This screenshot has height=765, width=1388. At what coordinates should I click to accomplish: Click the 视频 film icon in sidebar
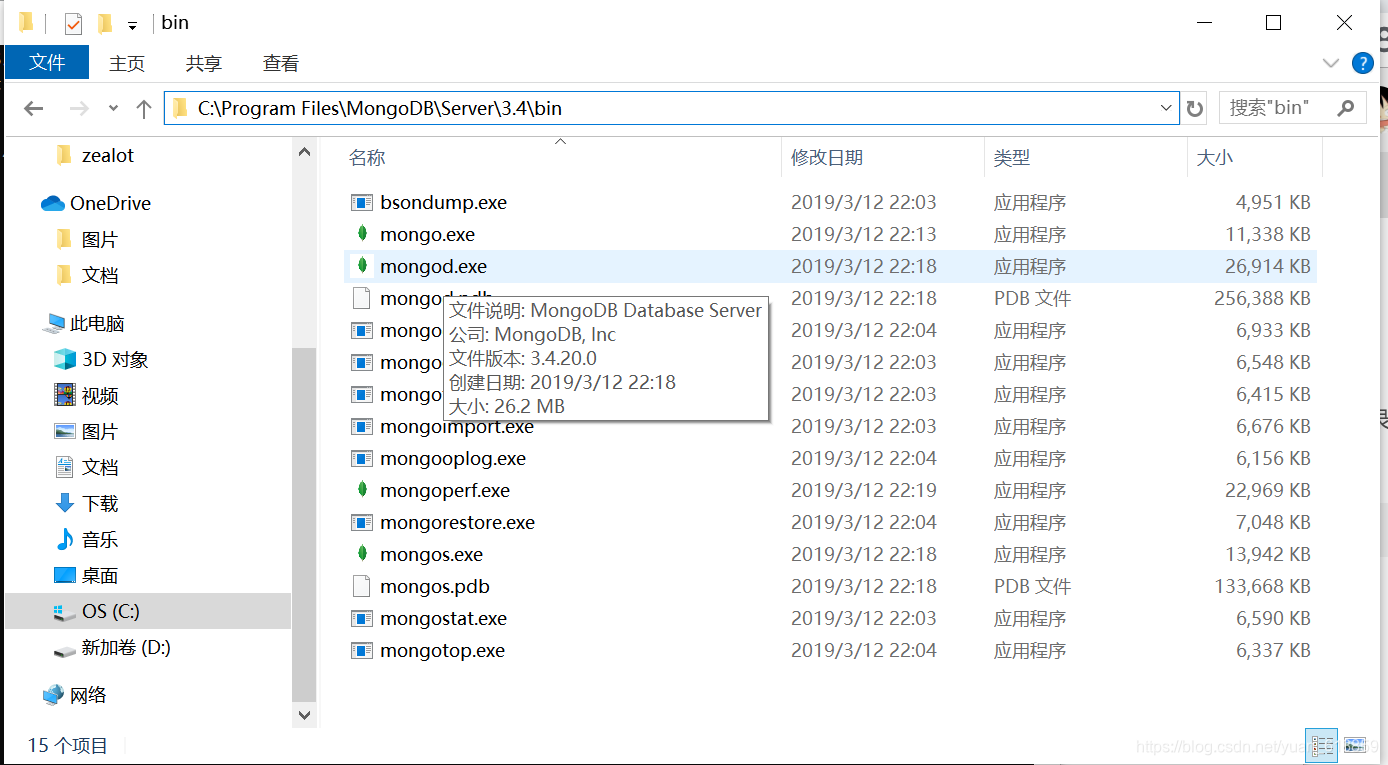[x=65, y=395]
